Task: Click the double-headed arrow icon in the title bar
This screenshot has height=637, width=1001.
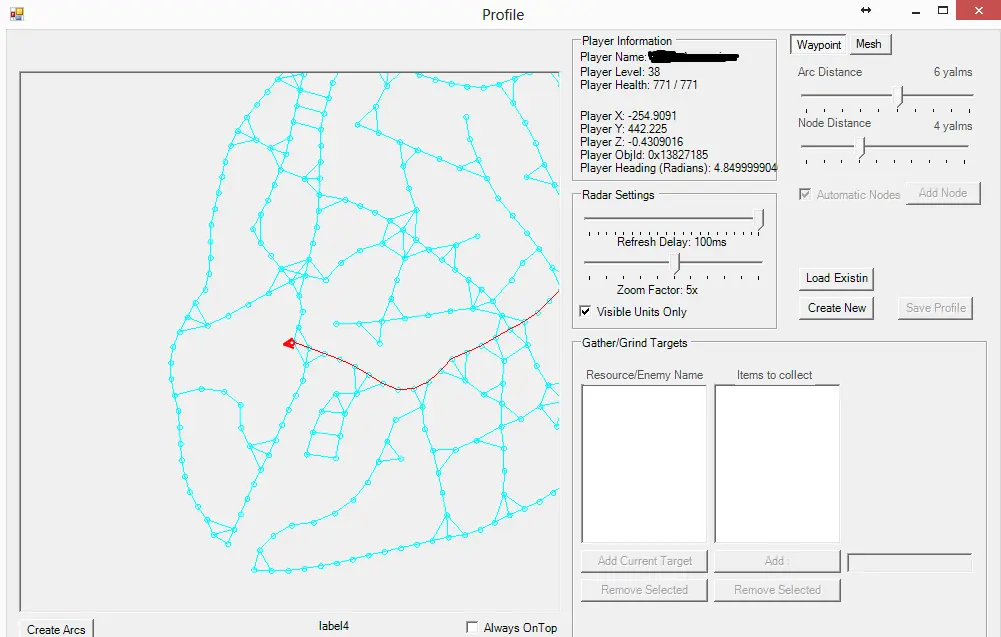Action: [x=866, y=10]
